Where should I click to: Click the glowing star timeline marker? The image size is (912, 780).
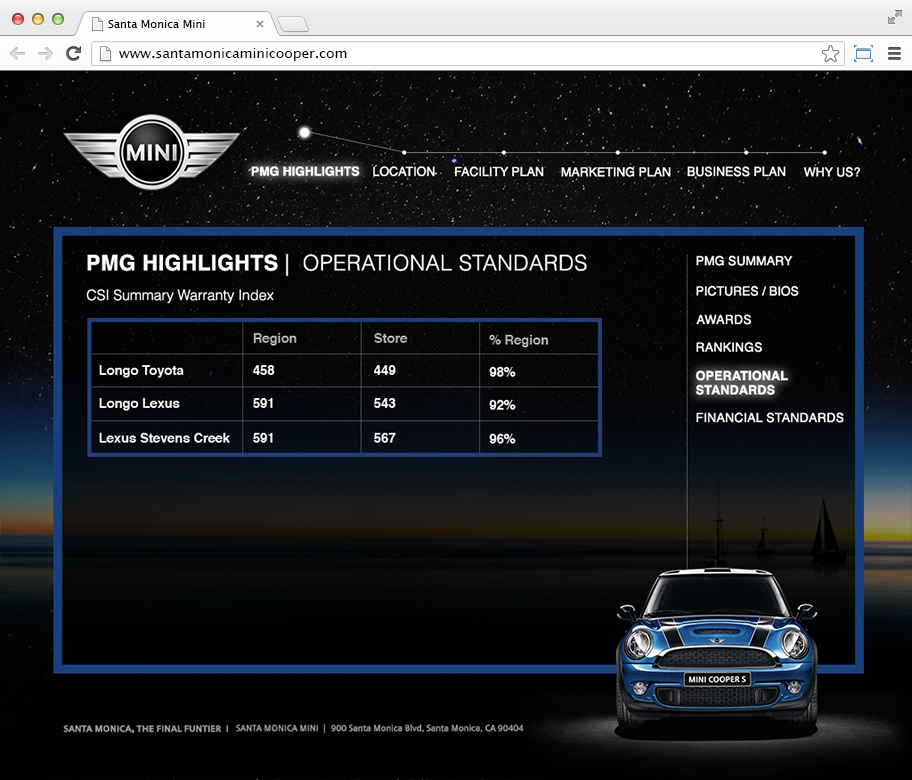(x=304, y=133)
